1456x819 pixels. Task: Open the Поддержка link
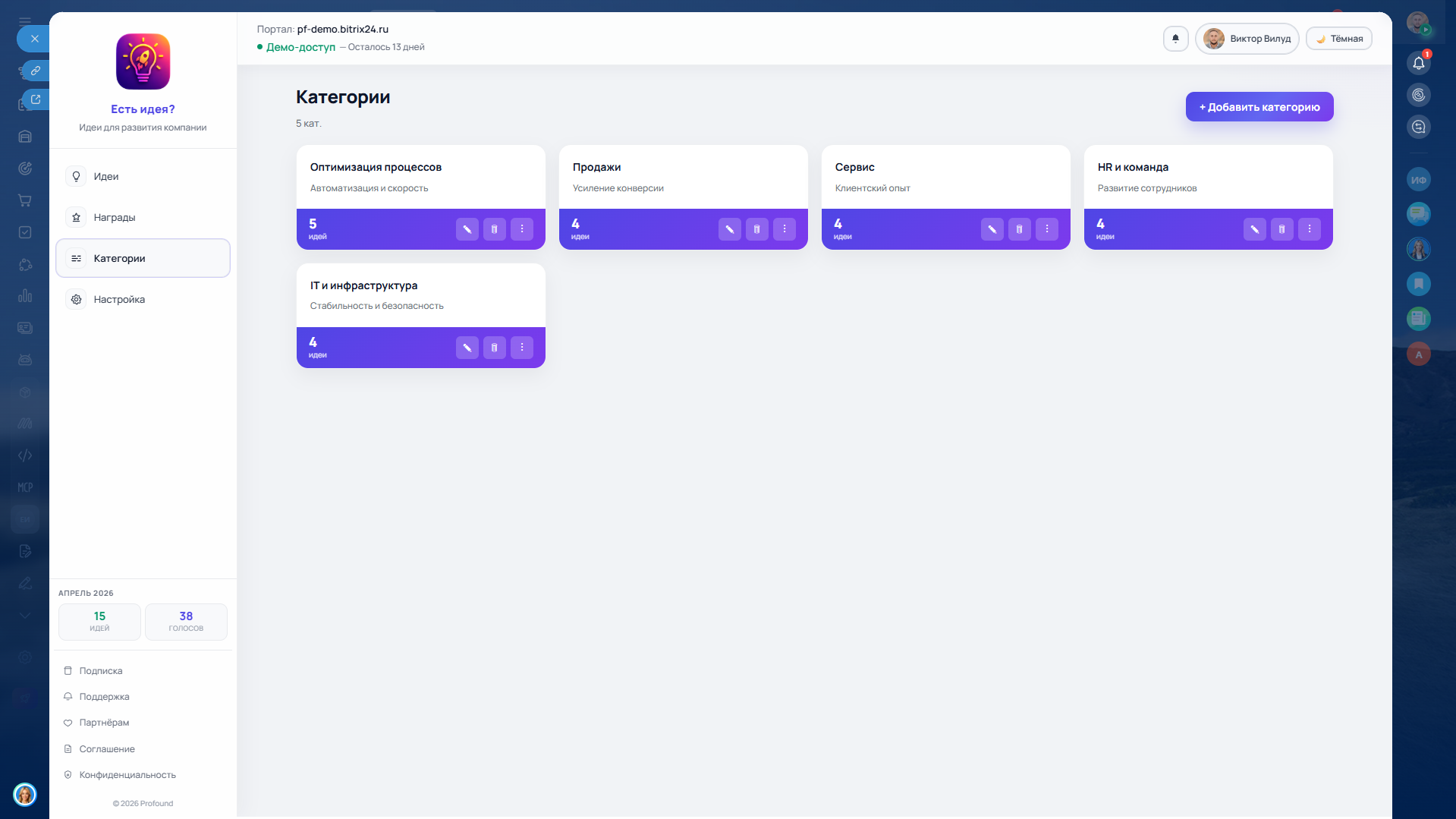click(x=104, y=697)
